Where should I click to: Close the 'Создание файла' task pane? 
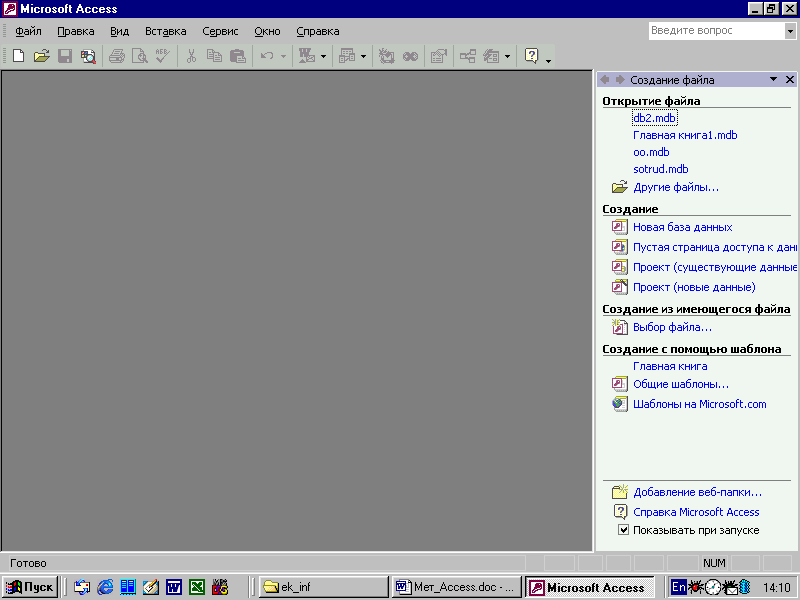[790, 79]
